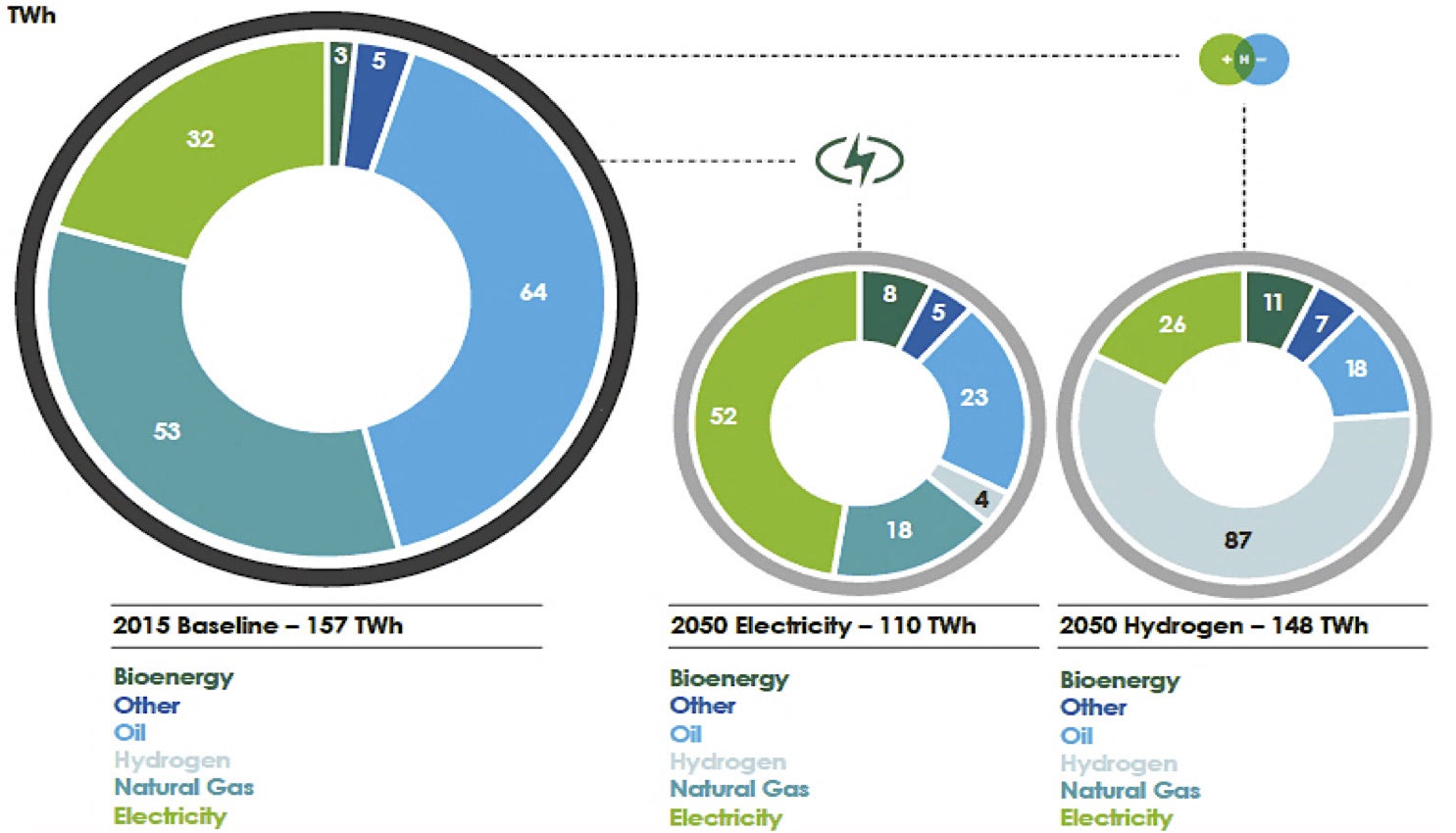1456x833 pixels.
Task: Select Bioenergy legend label under 2050 Electricity
Action: (x=728, y=678)
